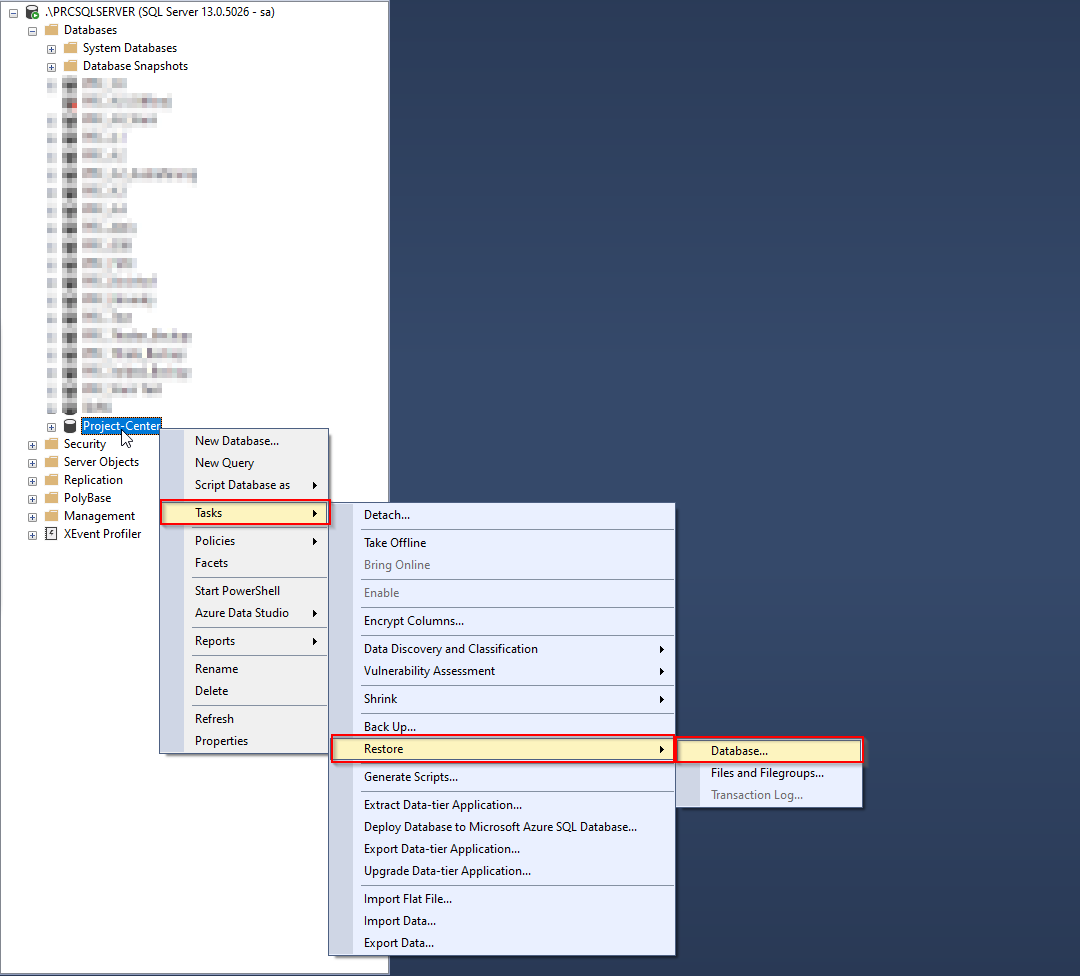This screenshot has height=976, width=1080.
Task: Click the PRCSQLSERVER server connection icon
Action: (x=32, y=12)
